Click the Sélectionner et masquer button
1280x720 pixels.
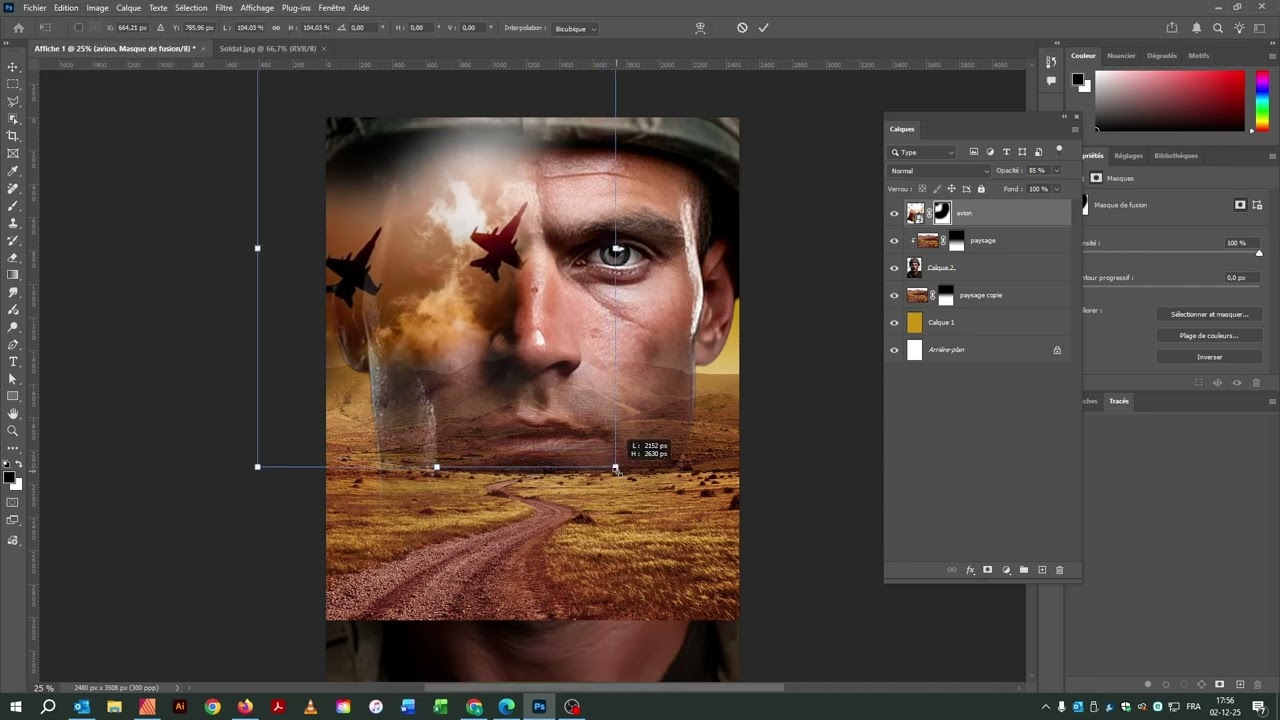coord(1209,314)
